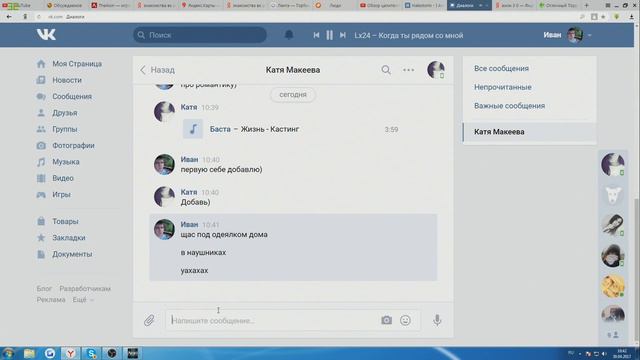Select Катя Макеева tab in right panel
Viewport: 640px width, 360px height.
[x=530, y=132]
